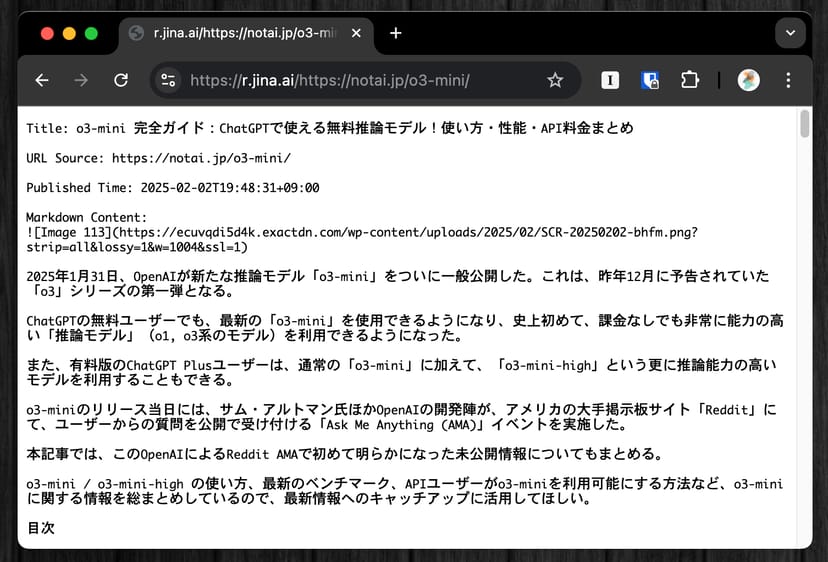This screenshot has width=828, height=562.
Task: Close the r.jina.ai tab
Action: pyautogui.click(x=355, y=33)
